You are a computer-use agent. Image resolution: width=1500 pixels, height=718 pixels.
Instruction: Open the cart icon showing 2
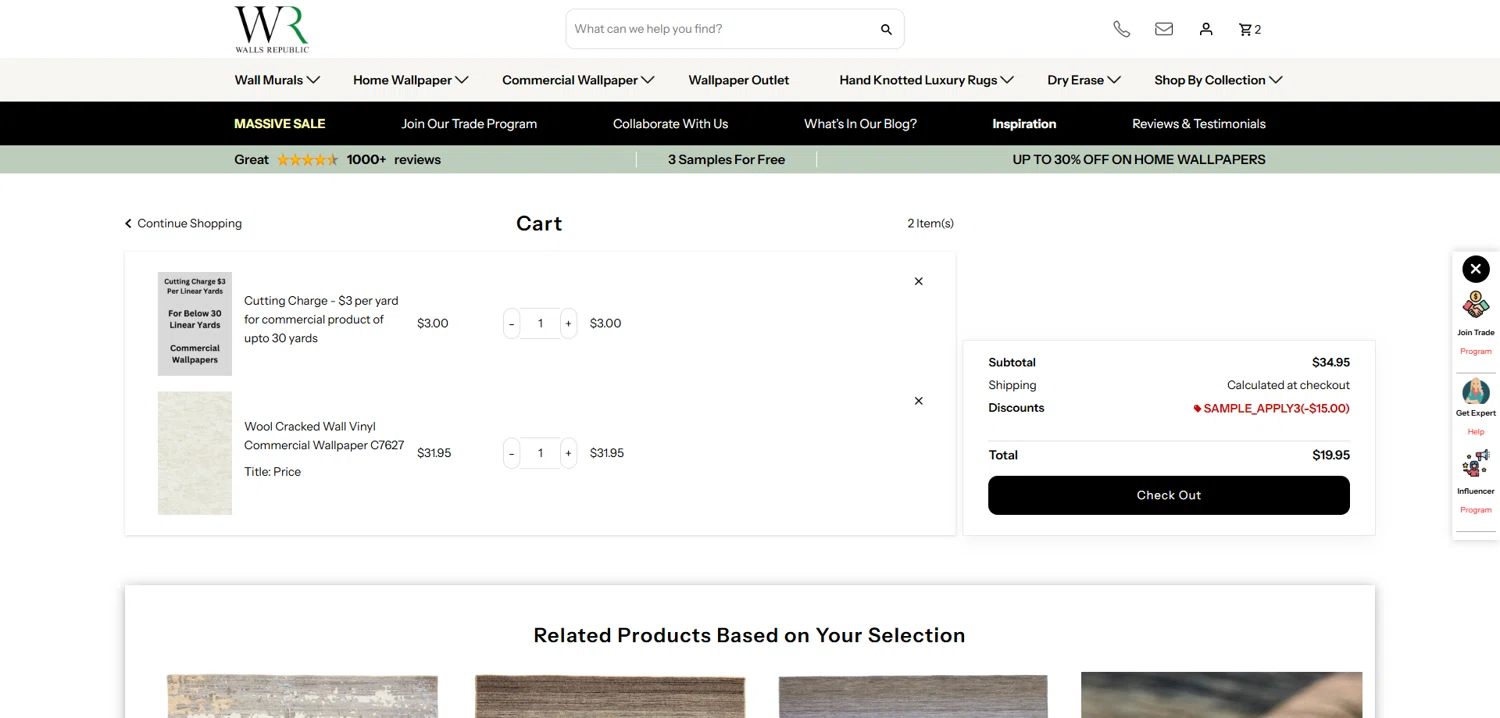tap(1250, 29)
